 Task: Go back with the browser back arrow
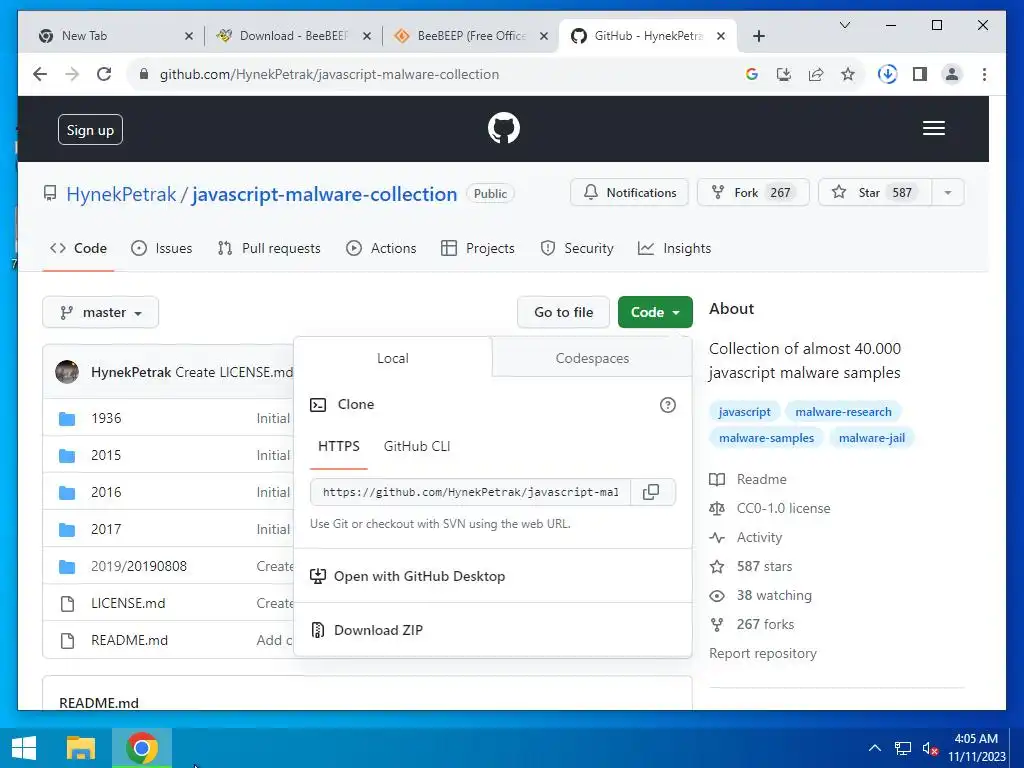40,74
